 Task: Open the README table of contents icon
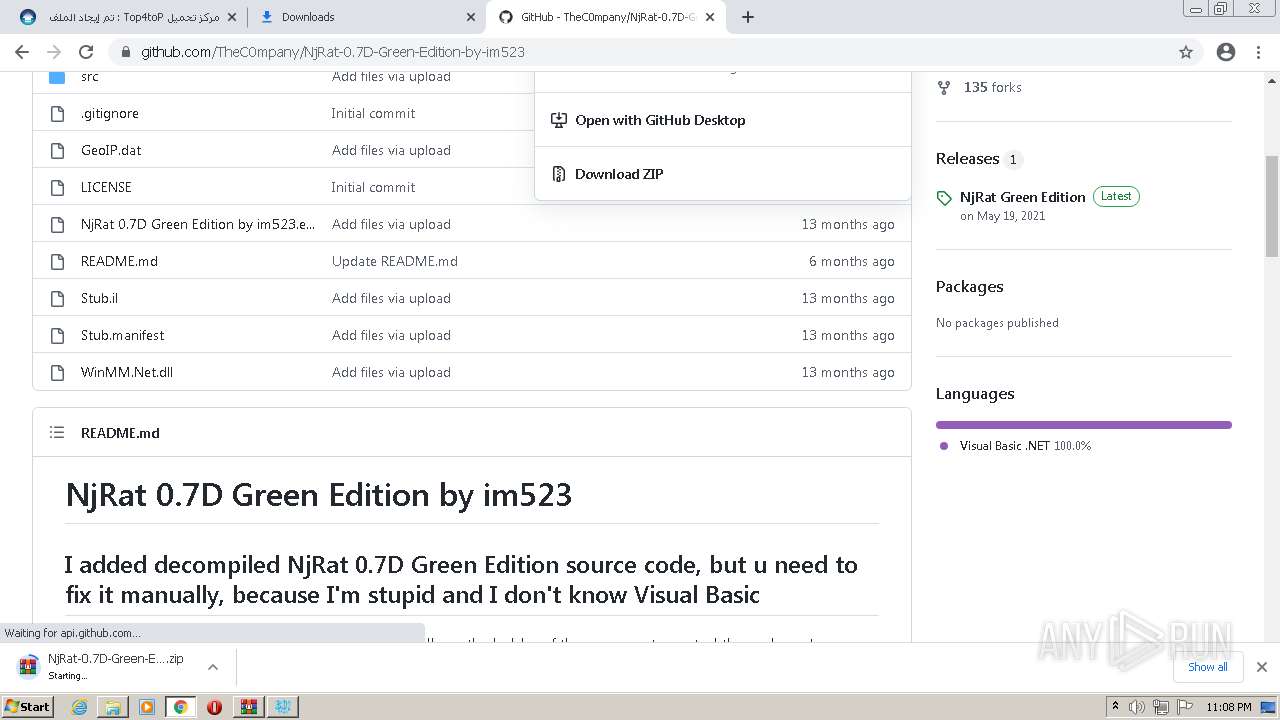tap(57, 433)
